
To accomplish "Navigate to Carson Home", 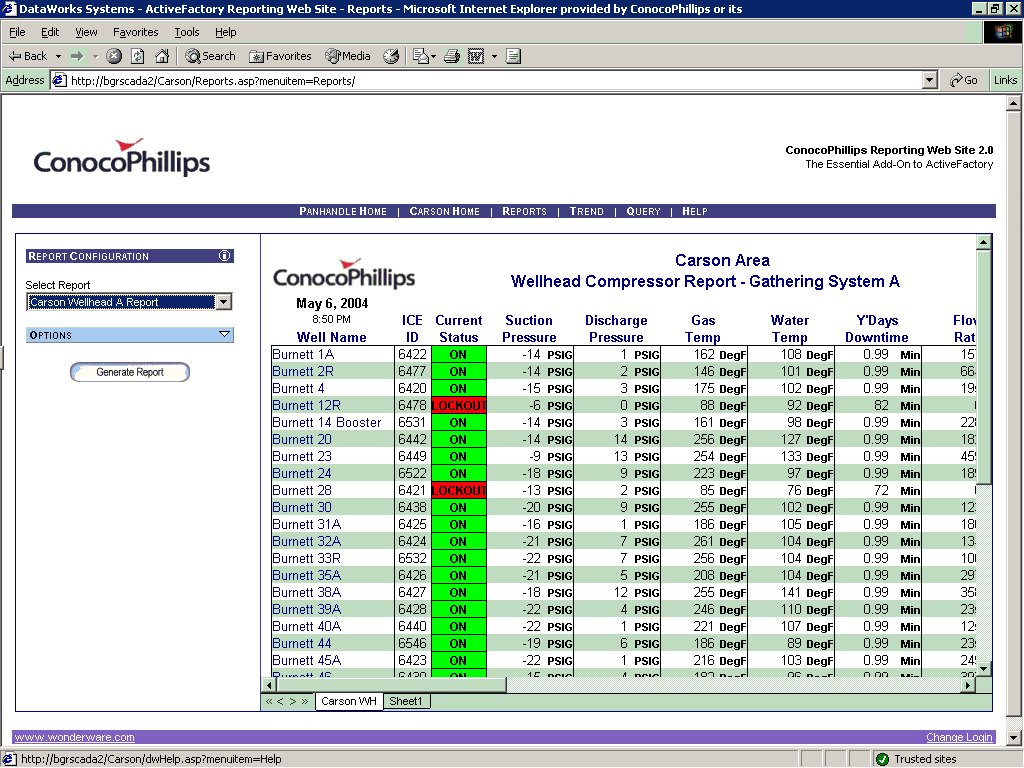I will pyautogui.click(x=445, y=212).
